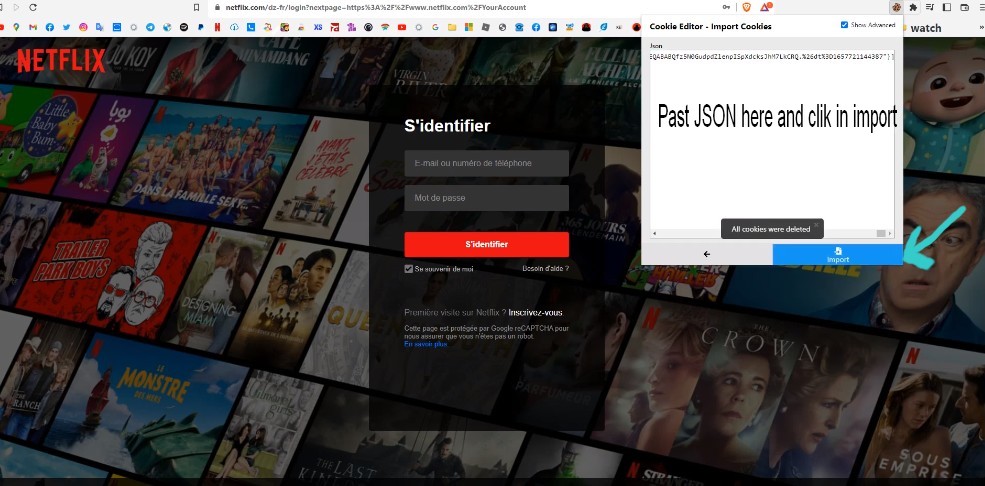The width and height of the screenshot is (985, 486).
Task: Toggle the Show Advanced checkbox
Action: 845,24
